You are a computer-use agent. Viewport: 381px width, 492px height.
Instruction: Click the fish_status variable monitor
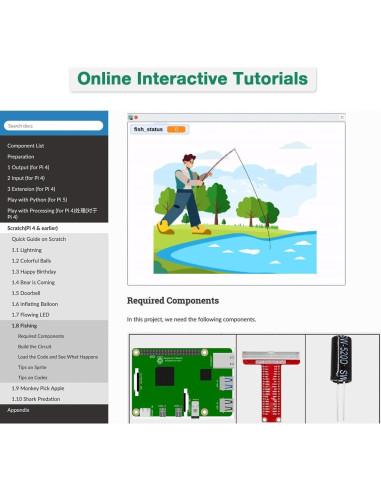tap(160, 129)
